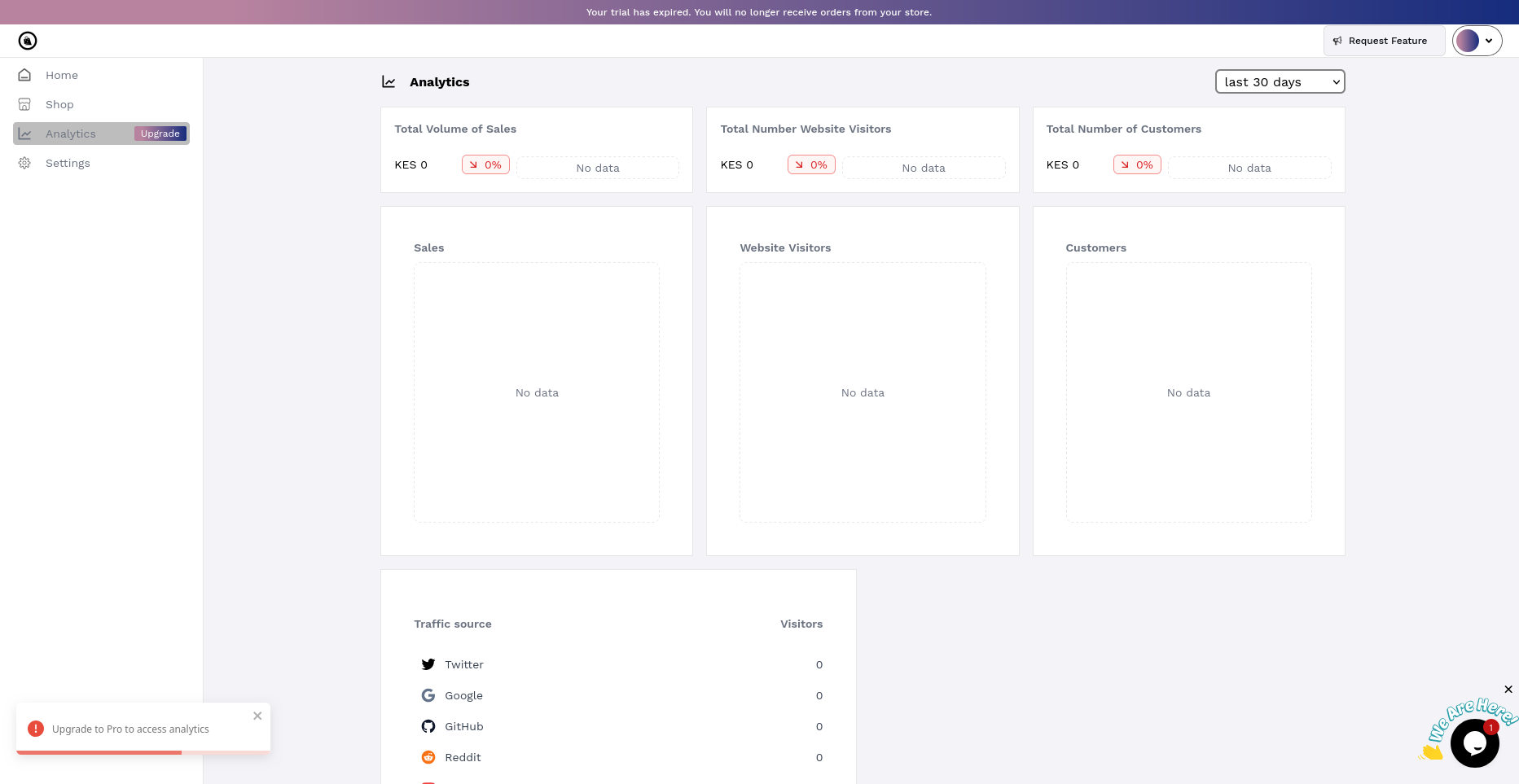The height and width of the screenshot is (784, 1519).
Task: Dismiss the Upgrade to Pro notification
Action: [257, 716]
